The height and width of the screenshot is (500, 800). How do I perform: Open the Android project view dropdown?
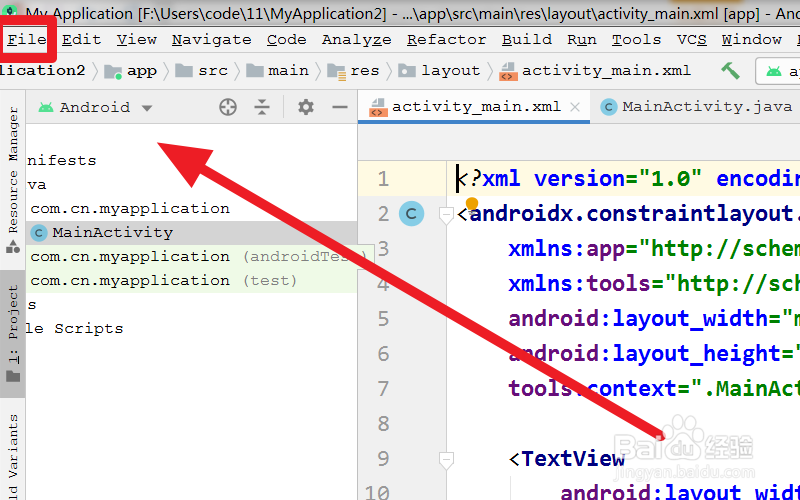point(95,107)
